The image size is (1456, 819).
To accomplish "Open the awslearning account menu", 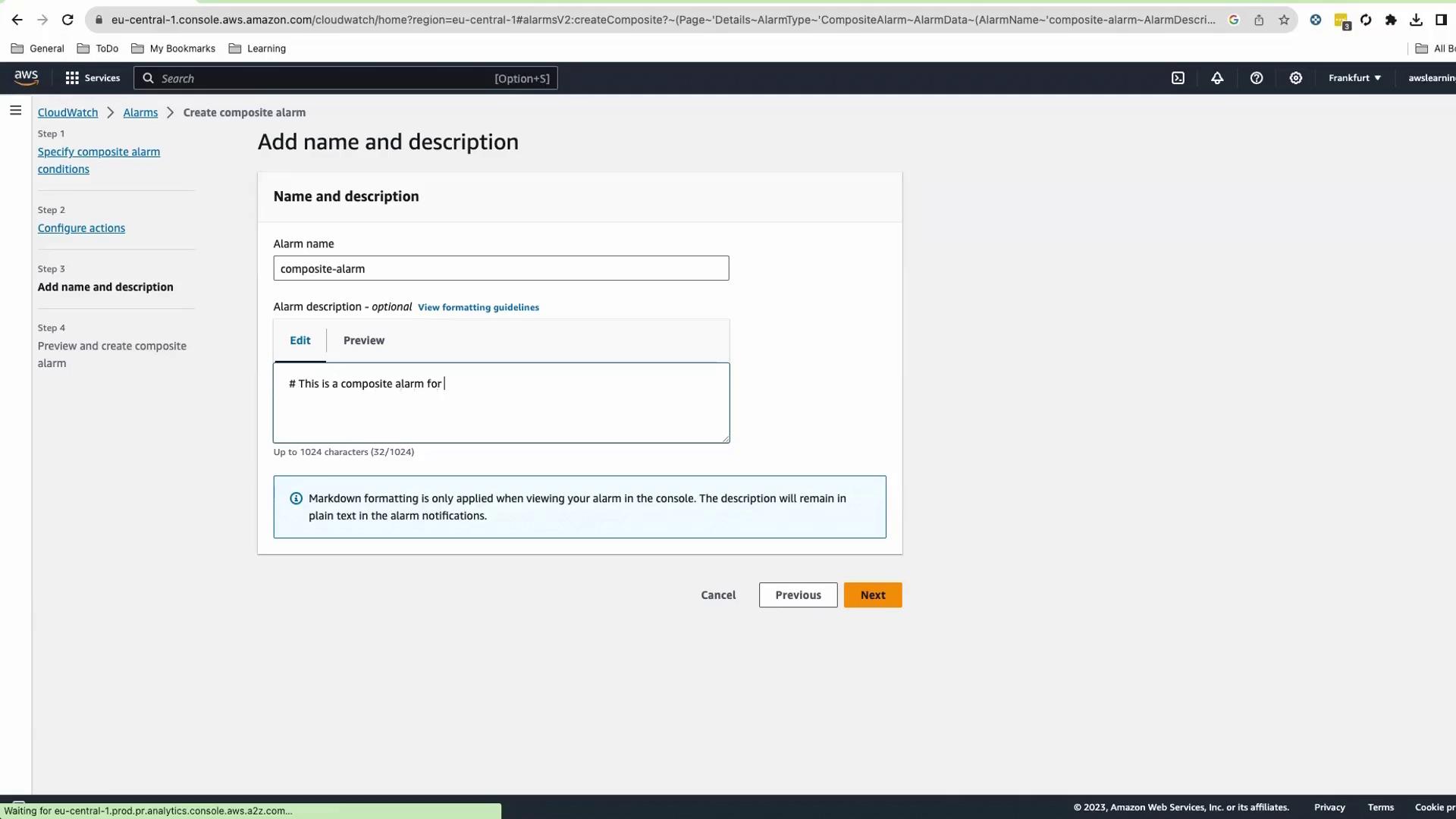I will [1431, 78].
